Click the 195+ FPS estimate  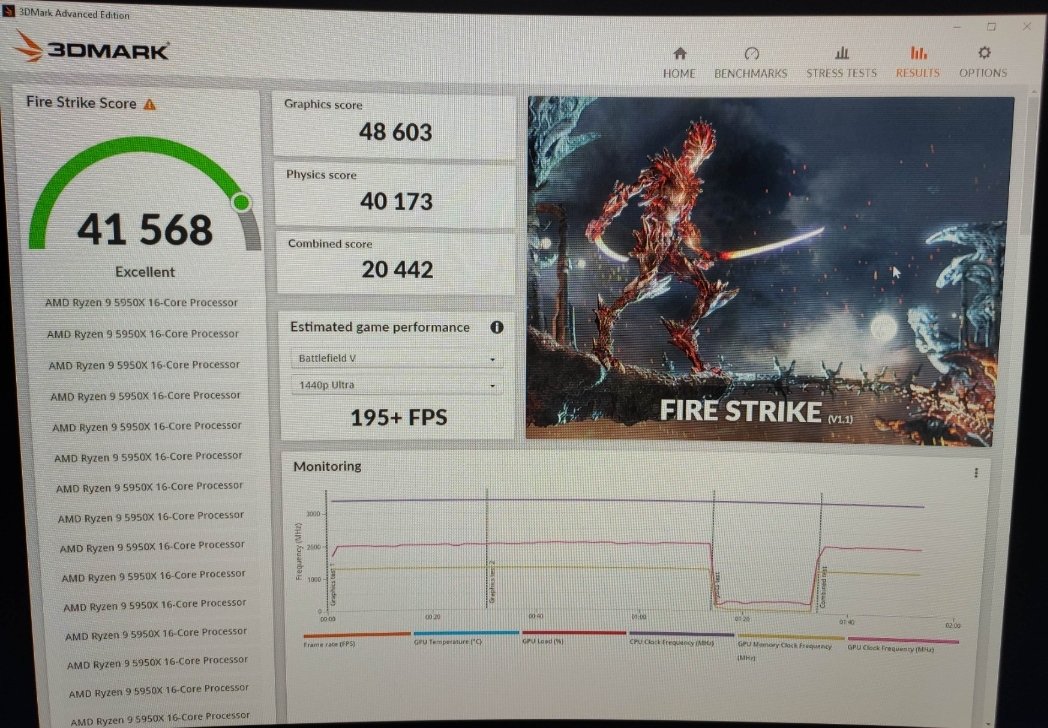tap(399, 418)
